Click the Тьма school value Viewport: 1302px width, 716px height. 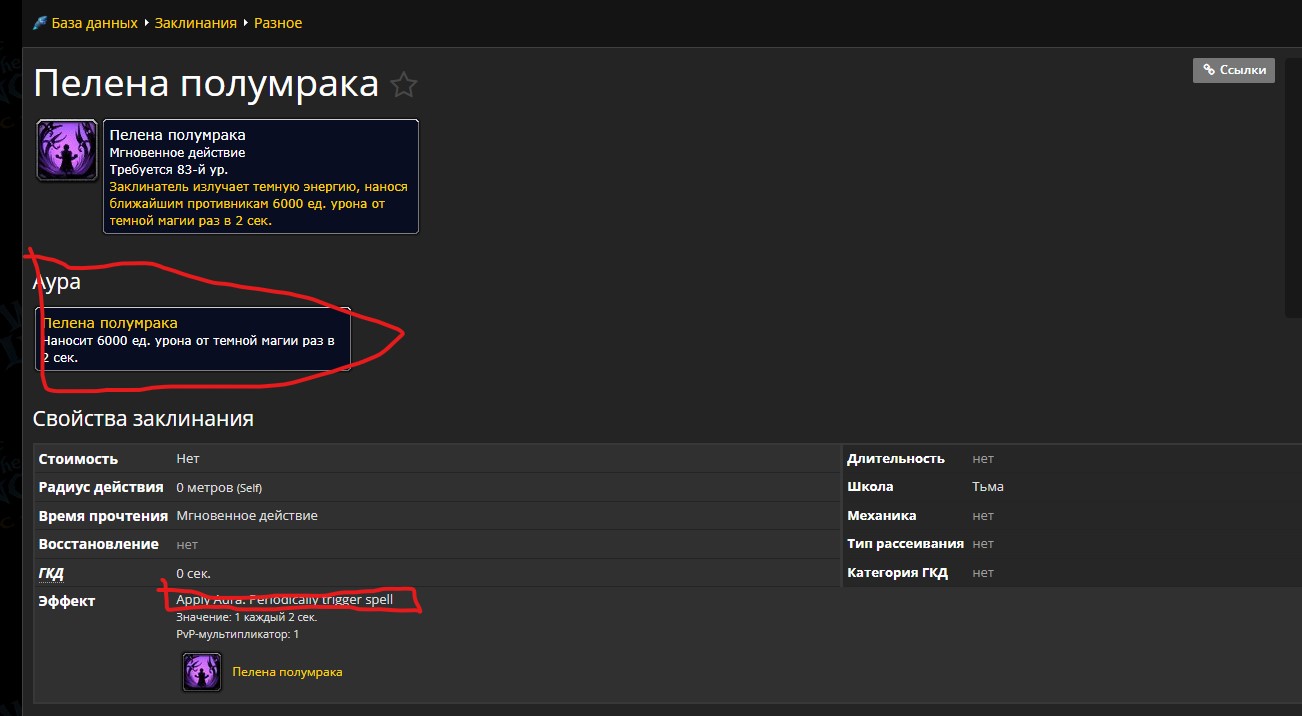coord(987,487)
